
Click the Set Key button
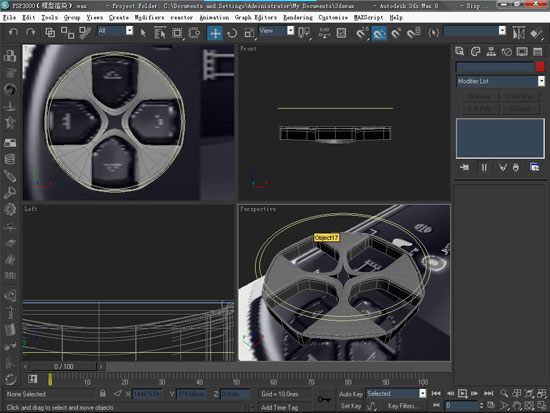tap(351, 406)
